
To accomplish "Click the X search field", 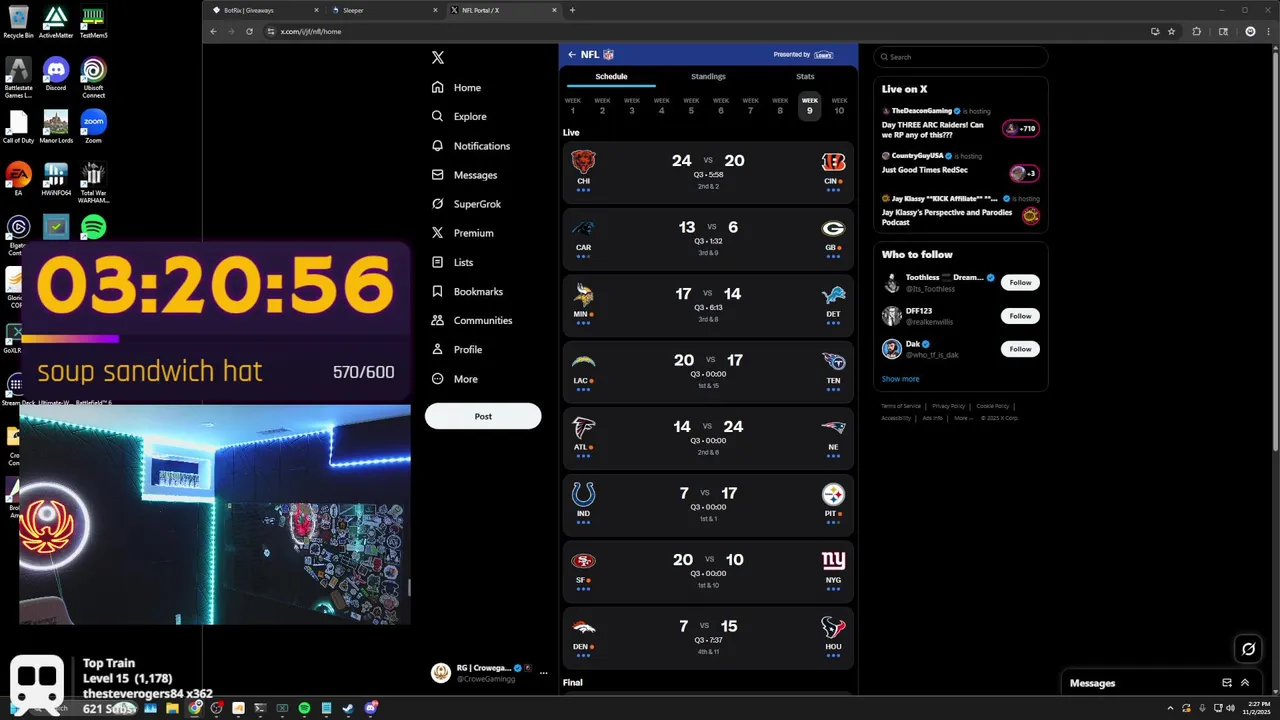I will click(960, 57).
